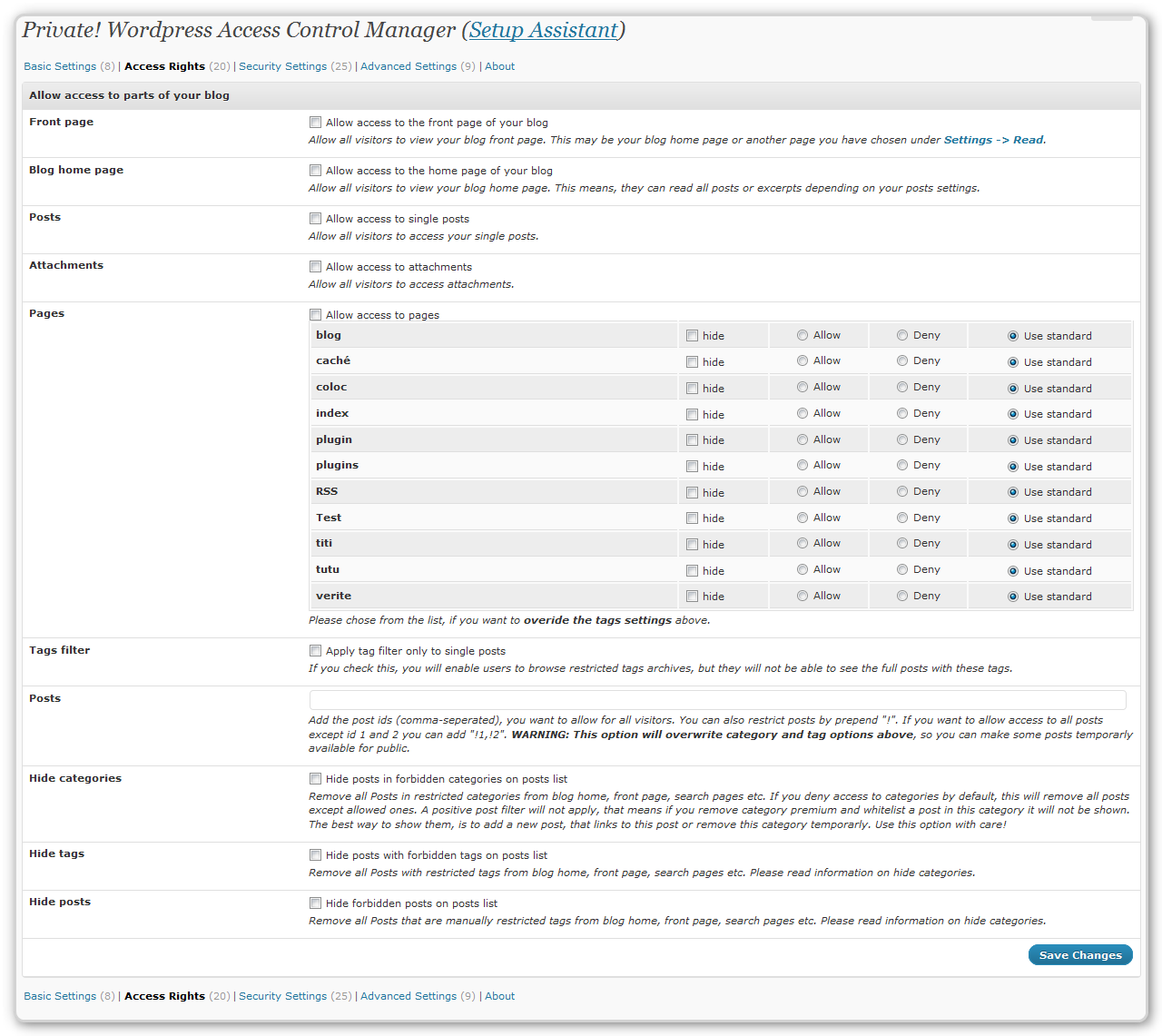Open About link at page bottom
Viewport: 1162px width, 1036px height.
tap(499, 996)
